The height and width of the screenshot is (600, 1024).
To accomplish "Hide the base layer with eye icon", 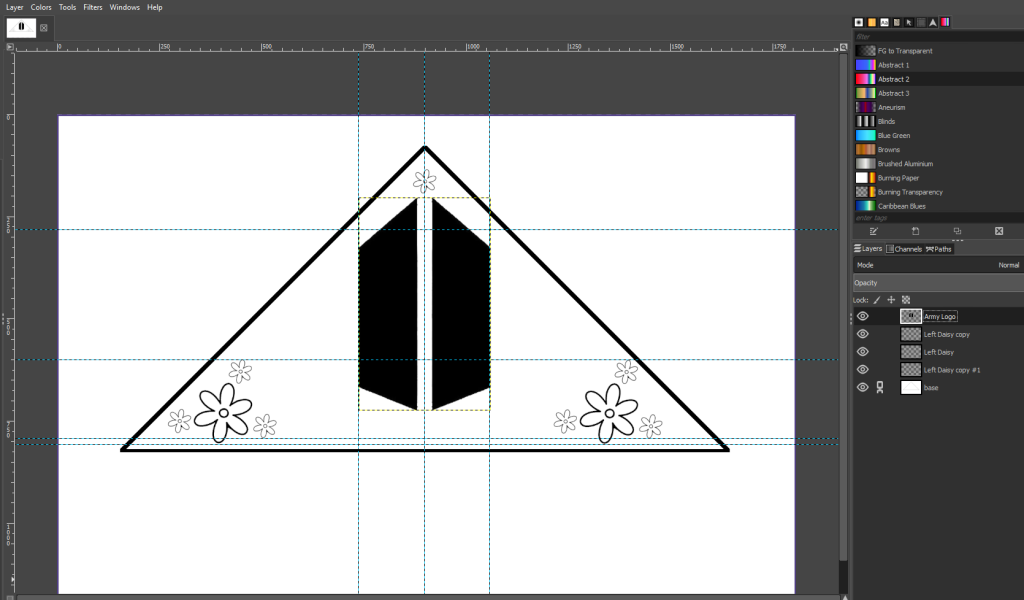I will coord(863,388).
